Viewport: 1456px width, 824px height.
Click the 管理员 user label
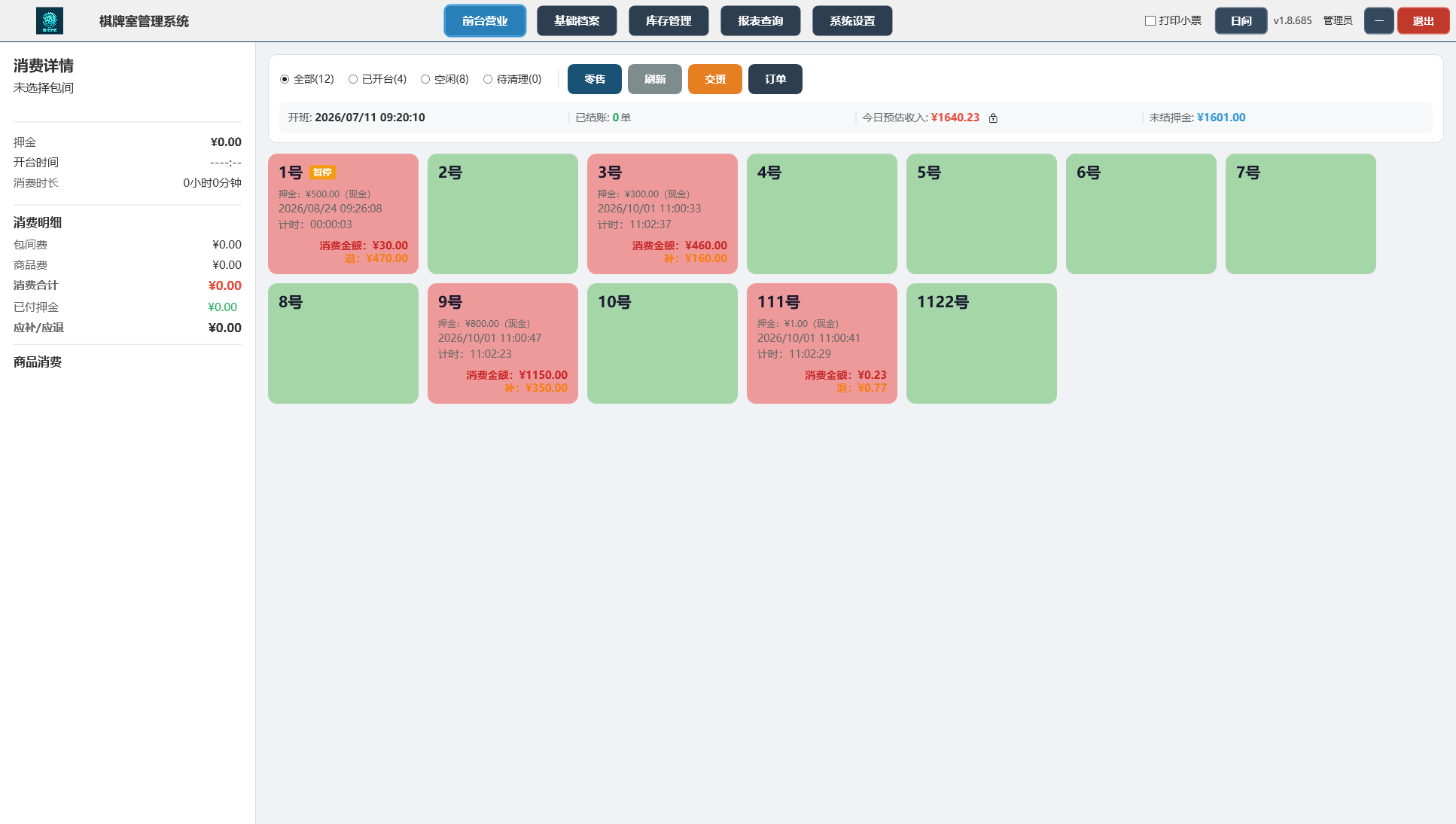(x=1338, y=21)
